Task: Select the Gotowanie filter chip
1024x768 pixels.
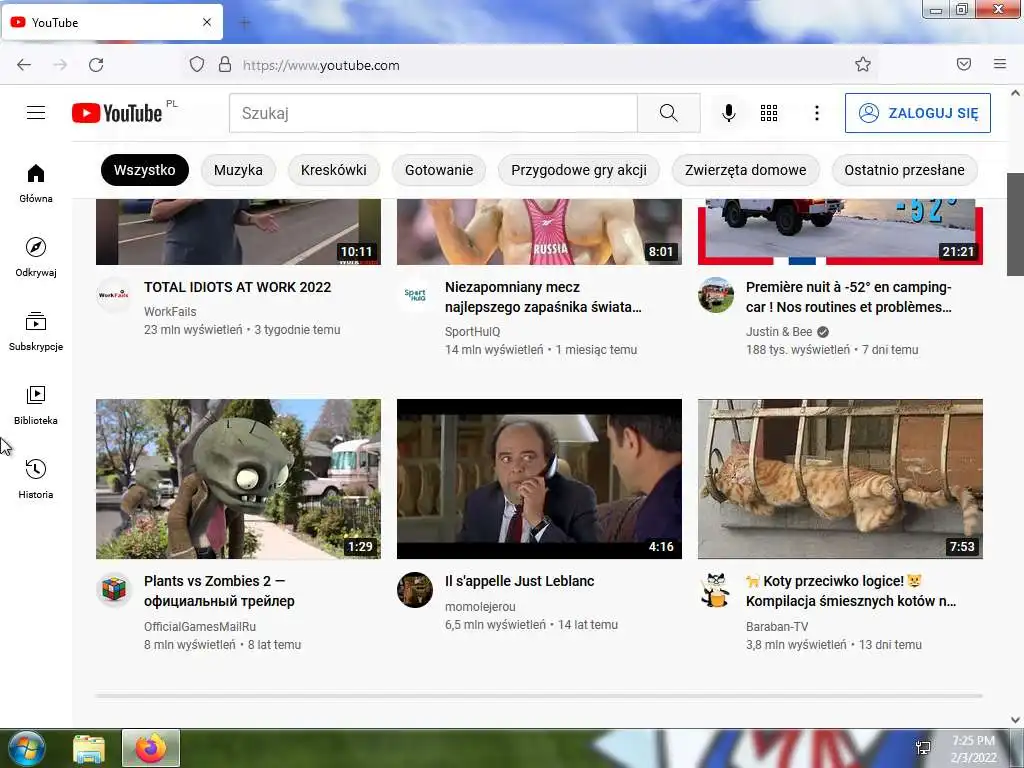Action: point(439,170)
